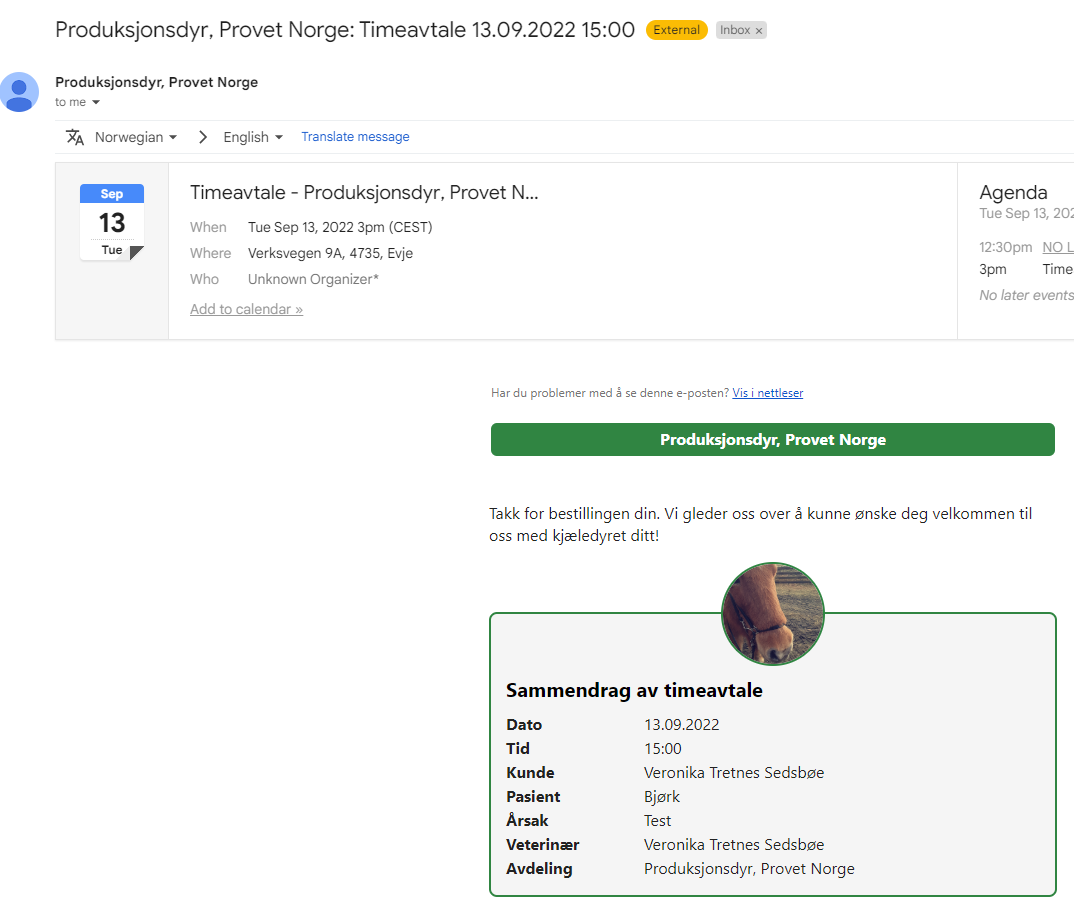Open 'Vis i nettleser' link
Screen dimensions: 1074x910
coord(767,393)
